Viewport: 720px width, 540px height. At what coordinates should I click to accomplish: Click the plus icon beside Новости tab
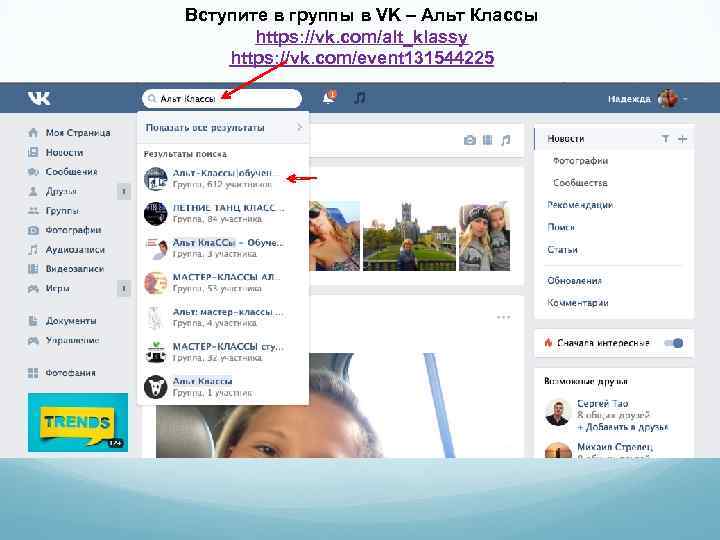(x=682, y=139)
